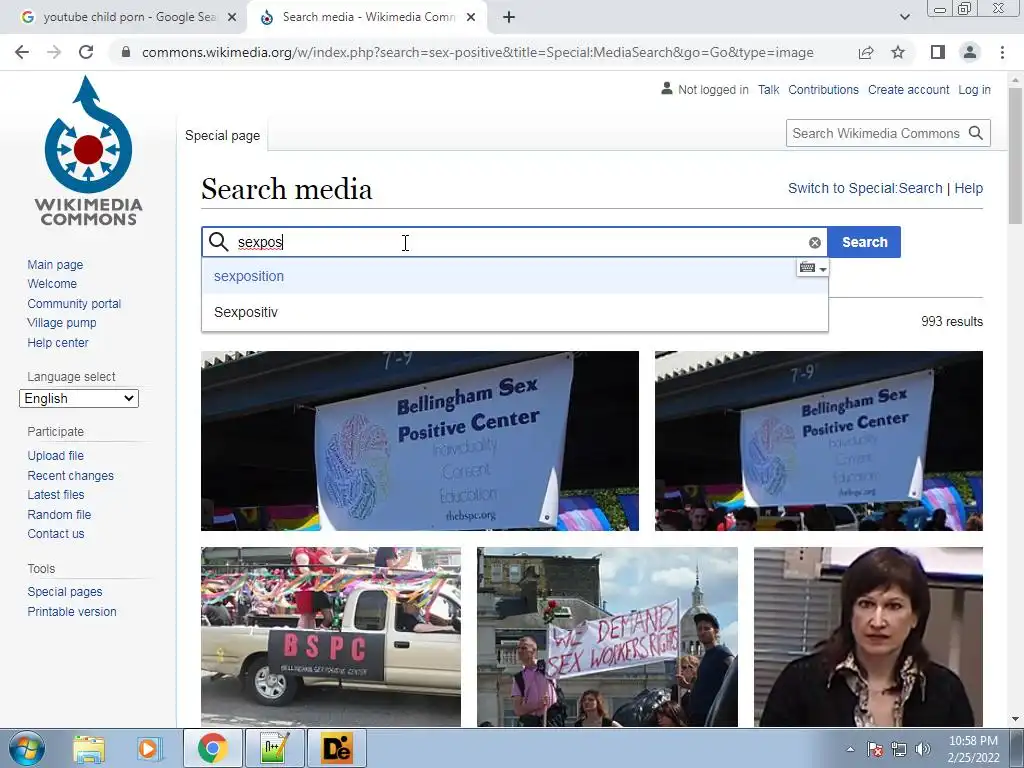
Task: Click the share page icon in address bar
Action: [866, 52]
